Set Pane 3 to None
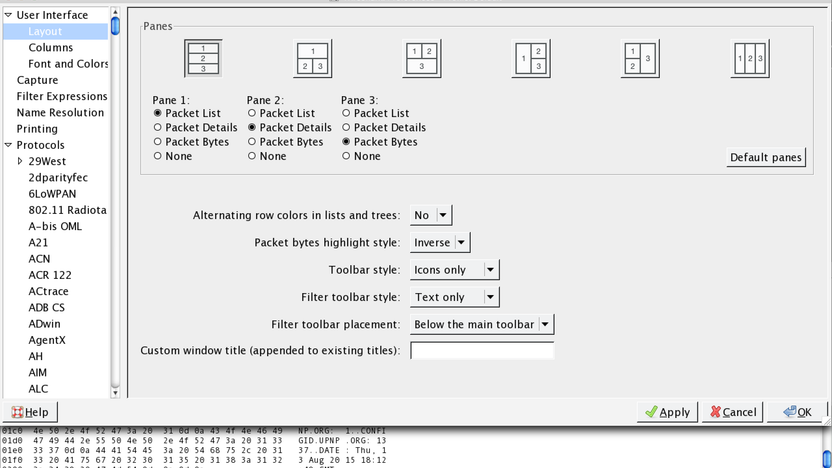The image size is (832, 468). pyautogui.click(x=361, y=156)
